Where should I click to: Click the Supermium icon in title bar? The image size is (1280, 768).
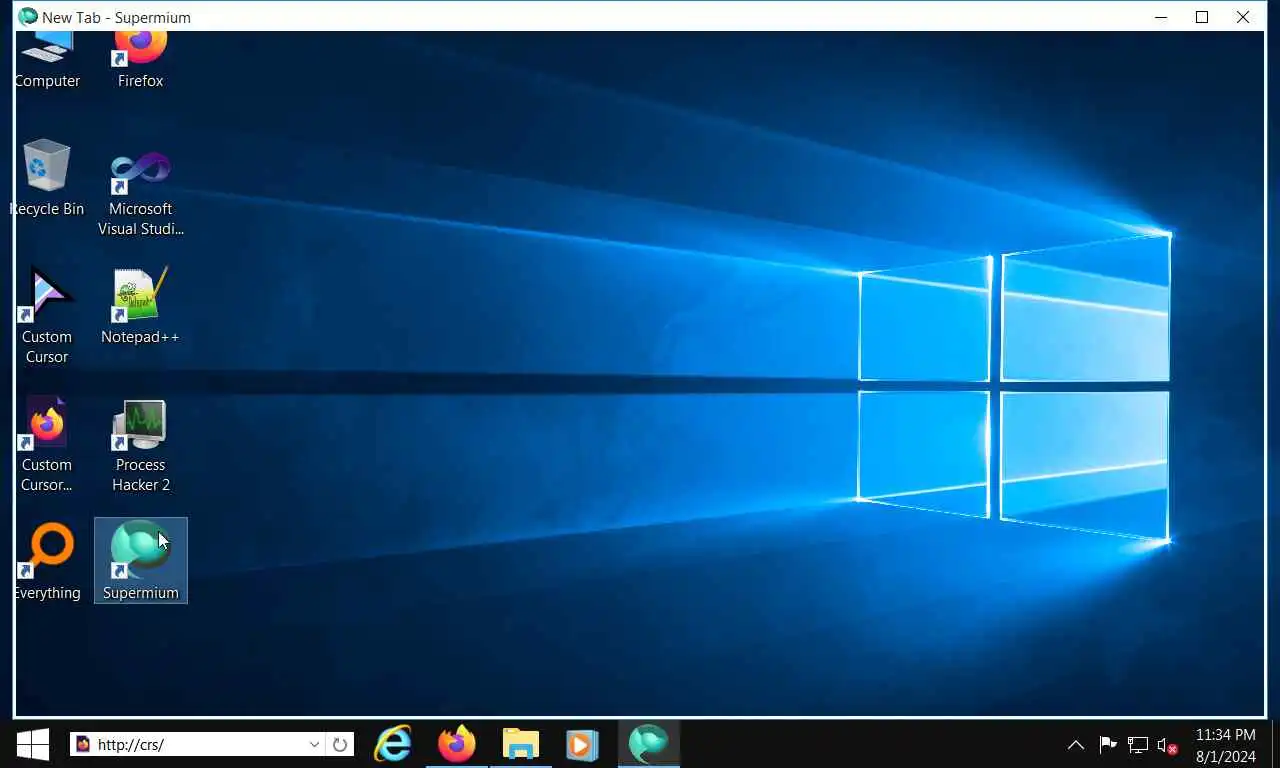[28, 17]
